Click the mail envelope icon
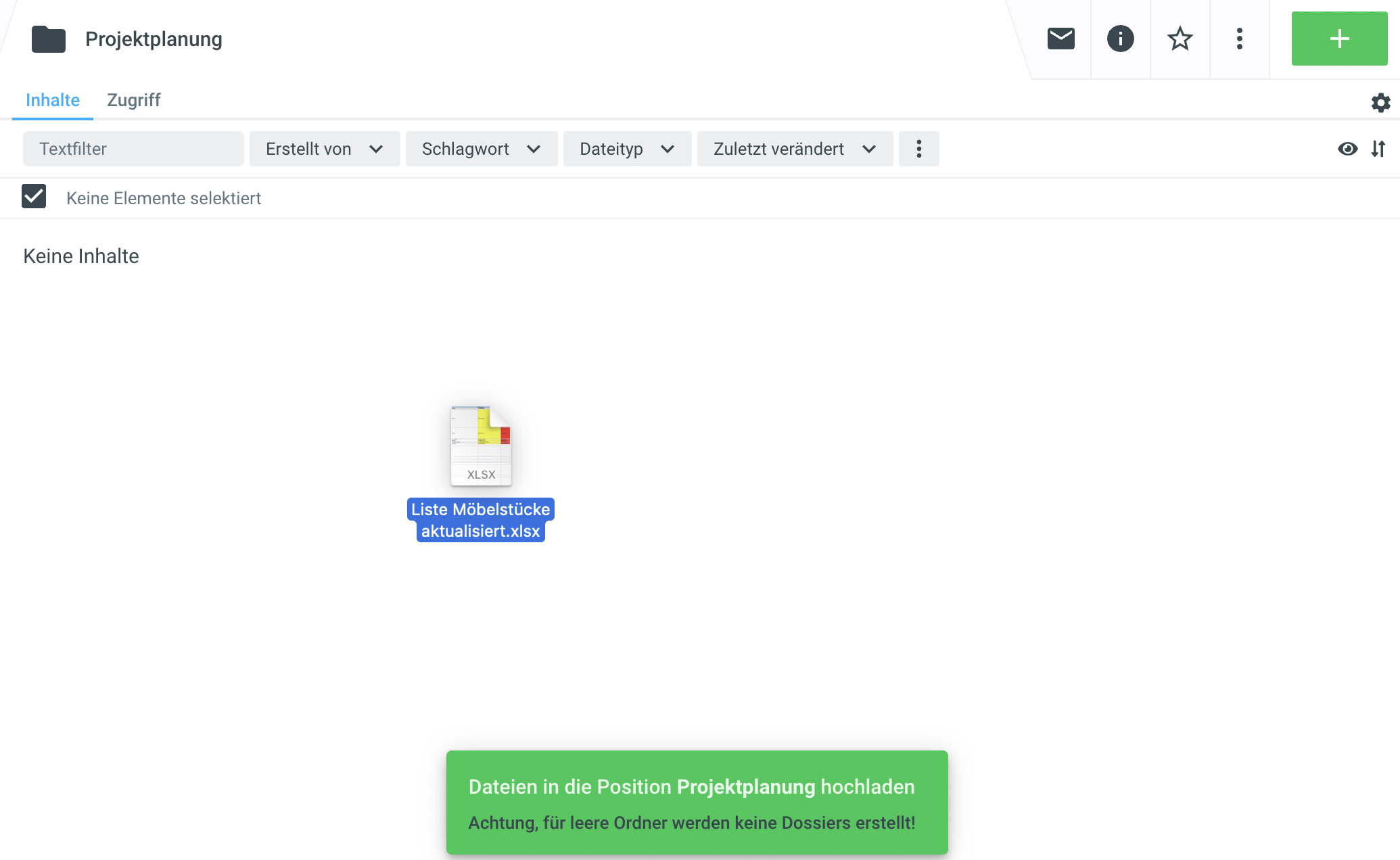 click(1060, 39)
